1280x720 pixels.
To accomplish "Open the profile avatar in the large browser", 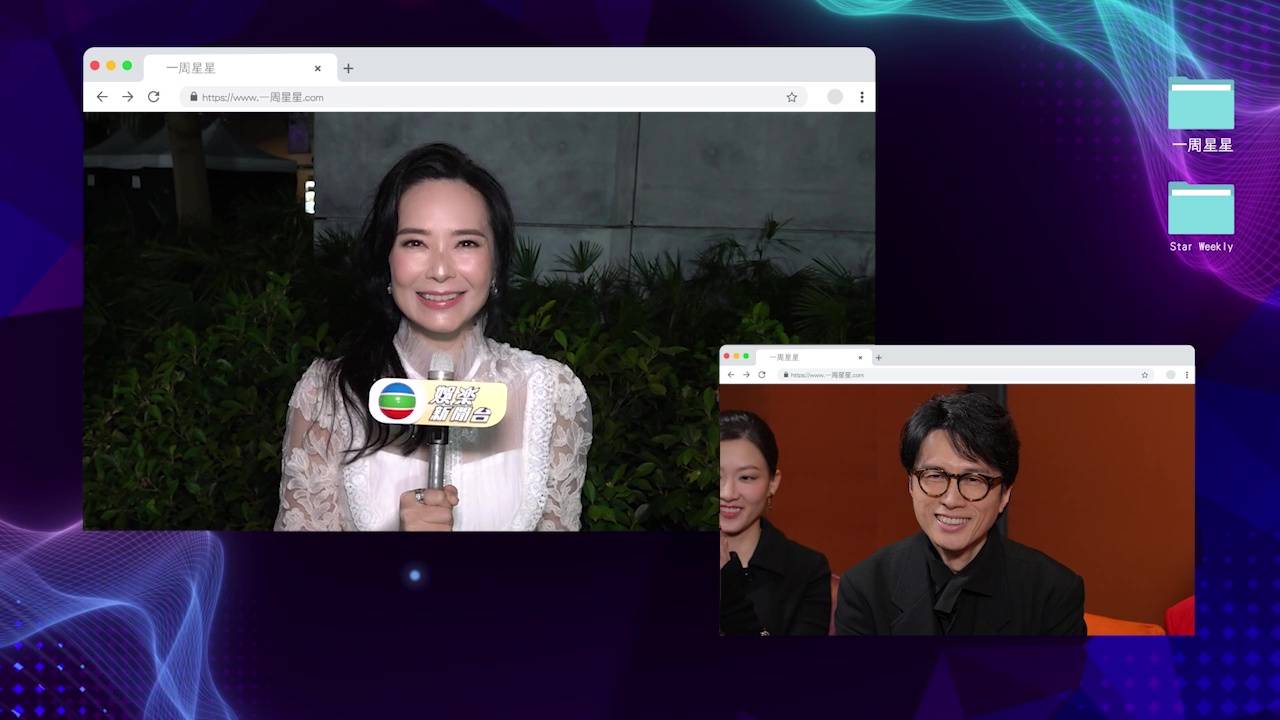I will click(x=835, y=97).
